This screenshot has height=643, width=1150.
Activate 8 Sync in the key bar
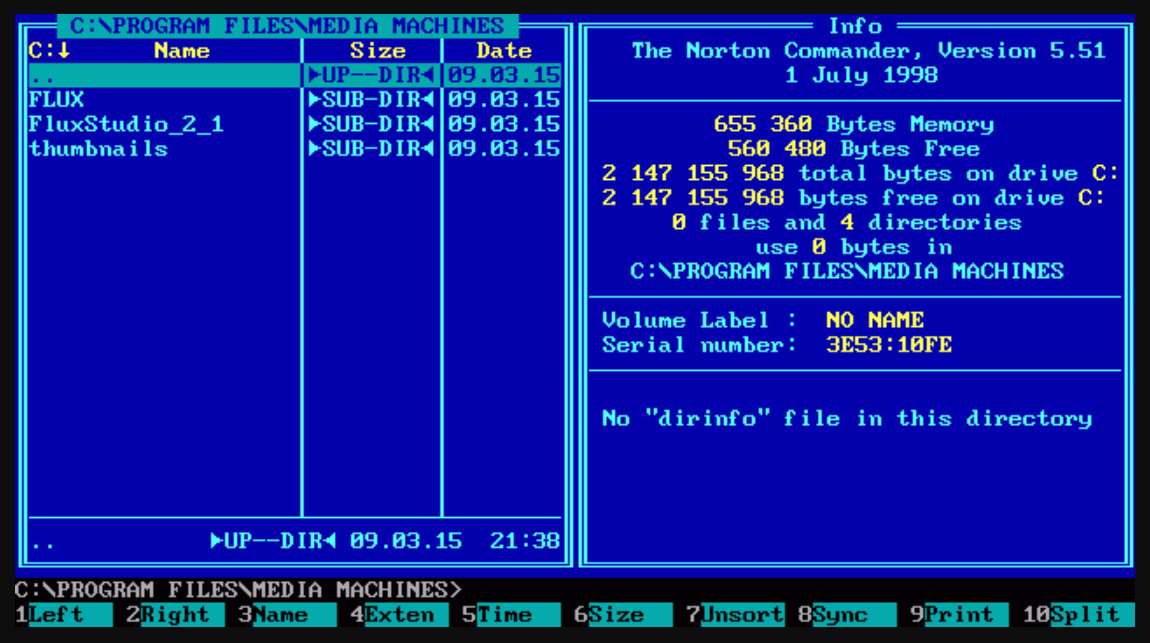(x=848, y=614)
